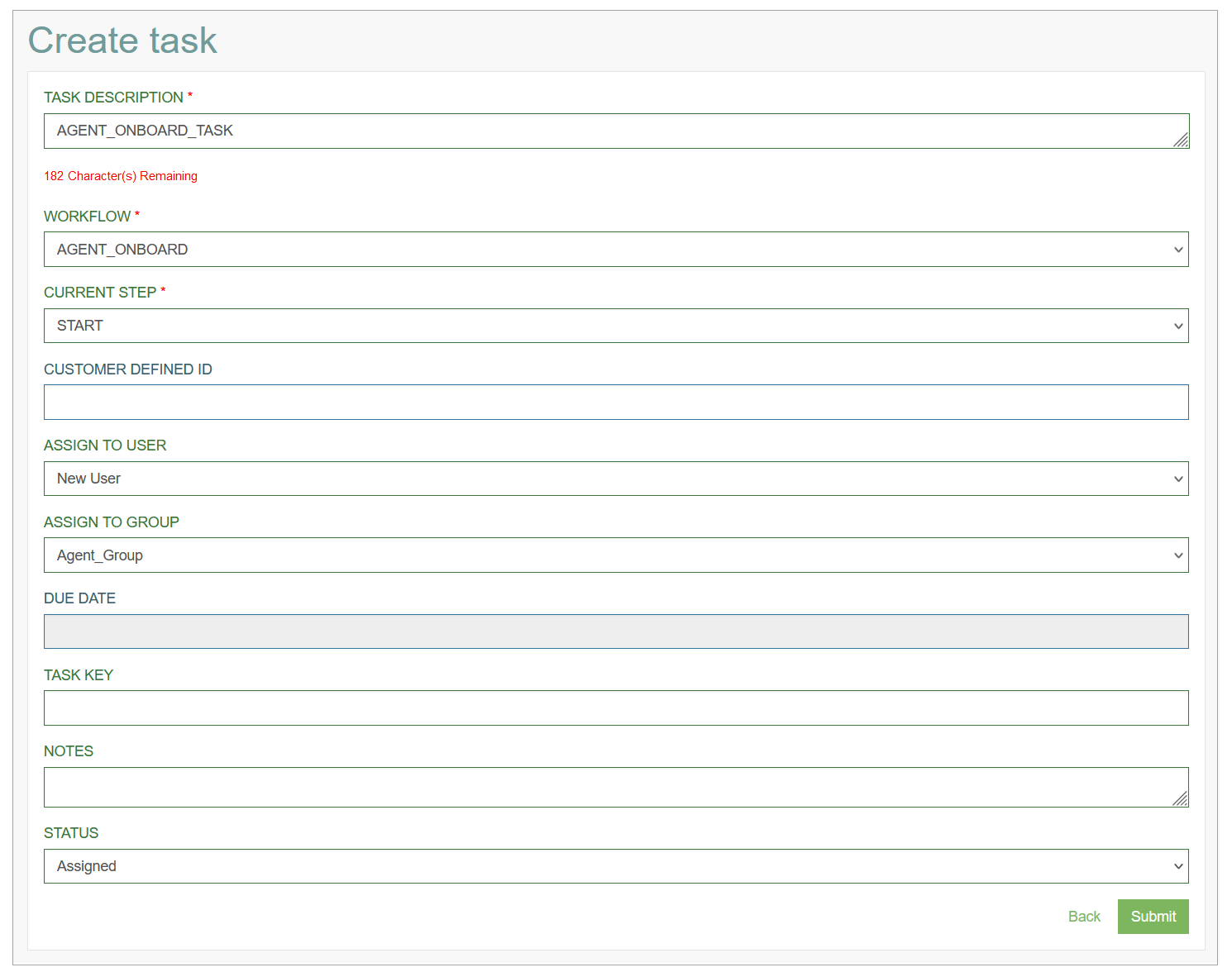Image resolution: width=1232 pixels, height=972 pixels.
Task: Click the Back link
Action: click(x=1084, y=917)
